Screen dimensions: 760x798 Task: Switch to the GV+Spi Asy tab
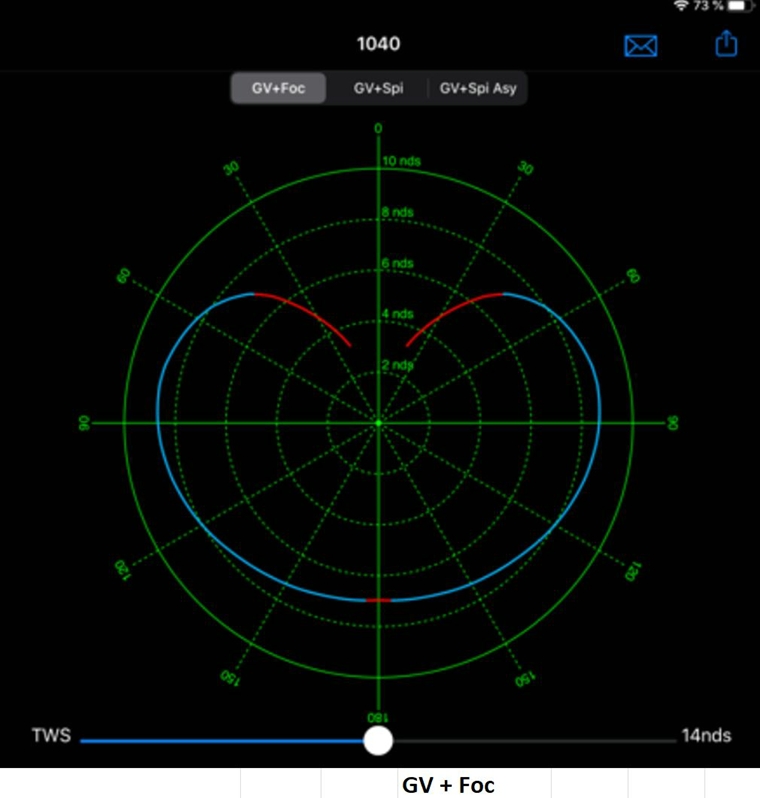[477, 88]
